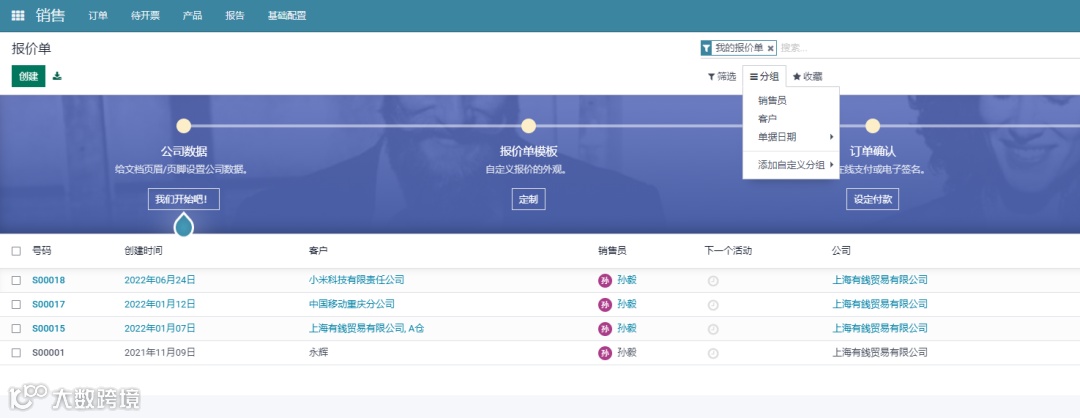Image resolution: width=1080 pixels, height=418 pixels.
Task: Click the download export icon beside 创建
Action: pyautogui.click(x=57, y=76)
